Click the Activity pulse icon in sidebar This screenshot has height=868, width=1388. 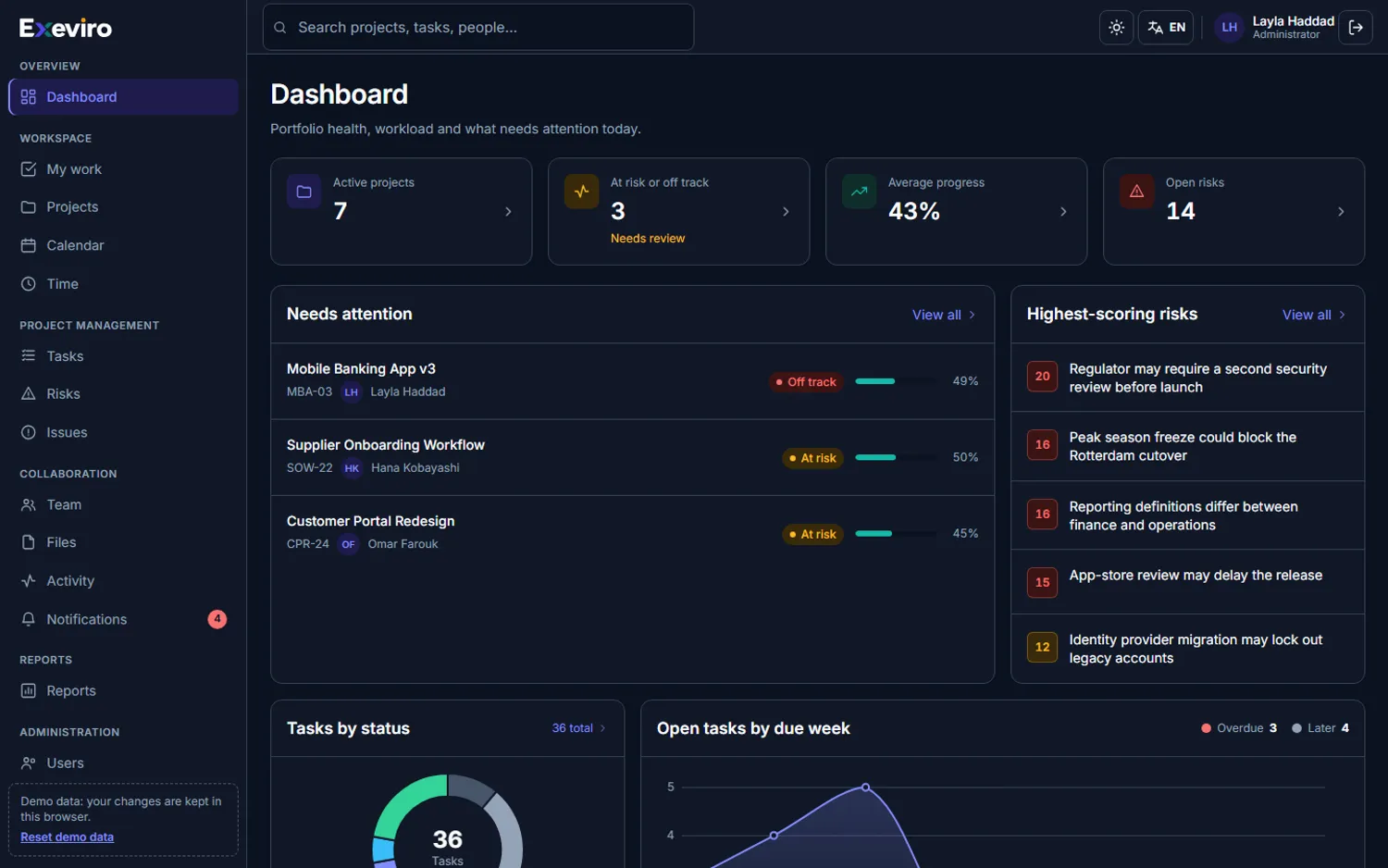pyautogui.click(x=29, y=581)
